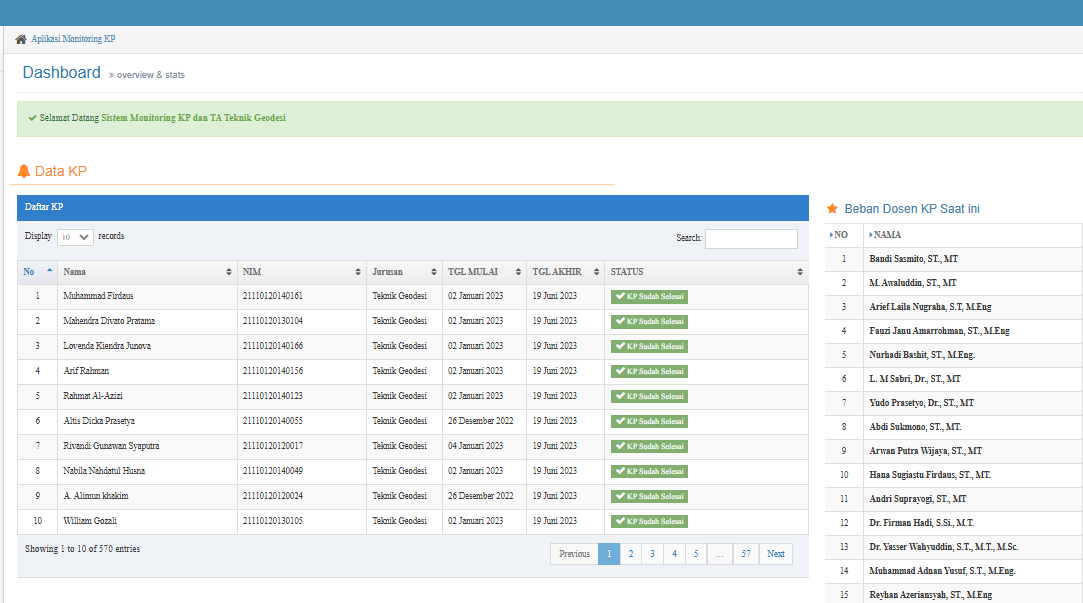
Task: Click KP Sudah Selesai badge for Rivandi Gunawan Syaputra
Action: click(649, 446)
